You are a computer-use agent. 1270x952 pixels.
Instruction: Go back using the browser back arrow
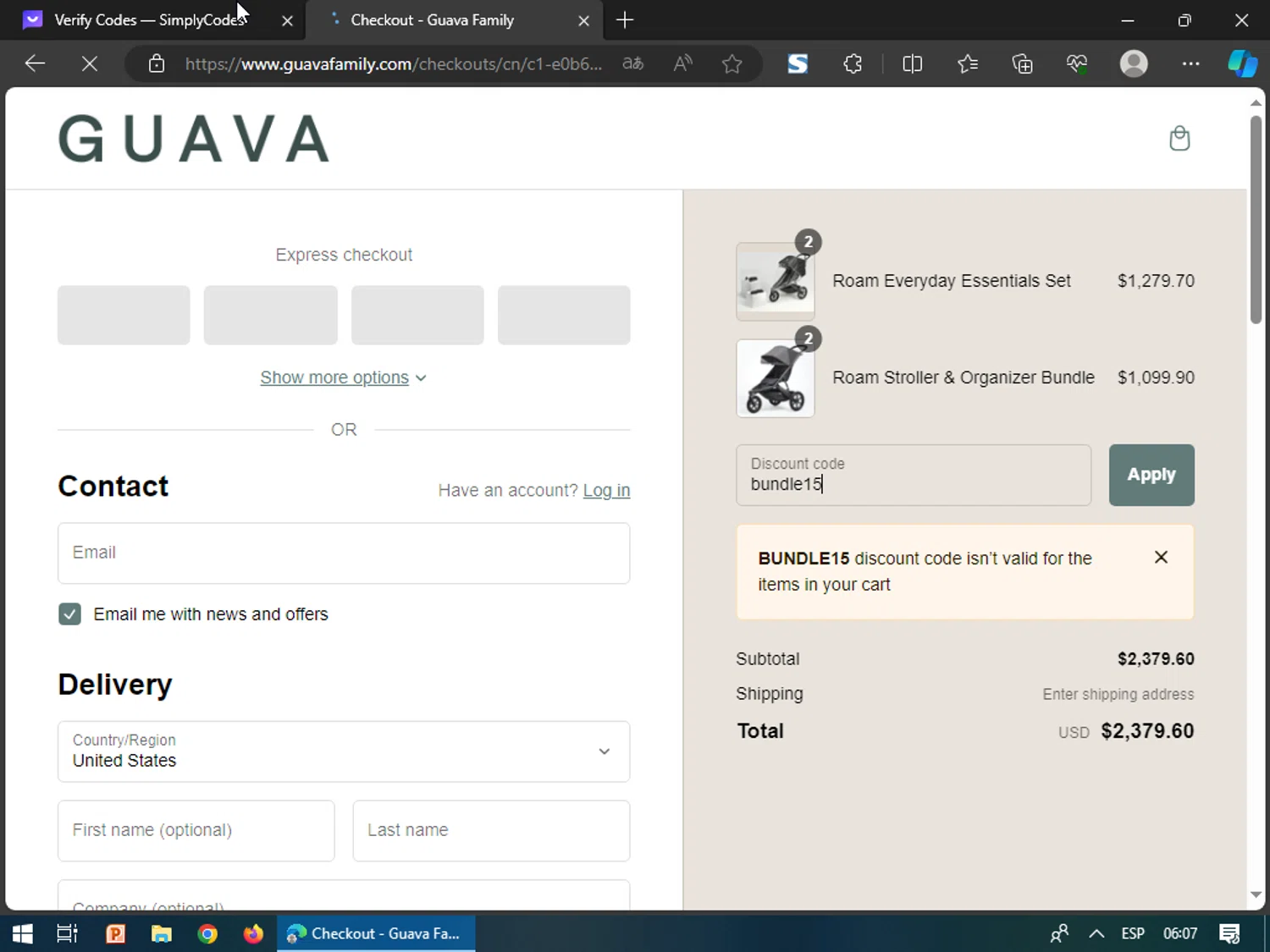click(x=35, y=63)
